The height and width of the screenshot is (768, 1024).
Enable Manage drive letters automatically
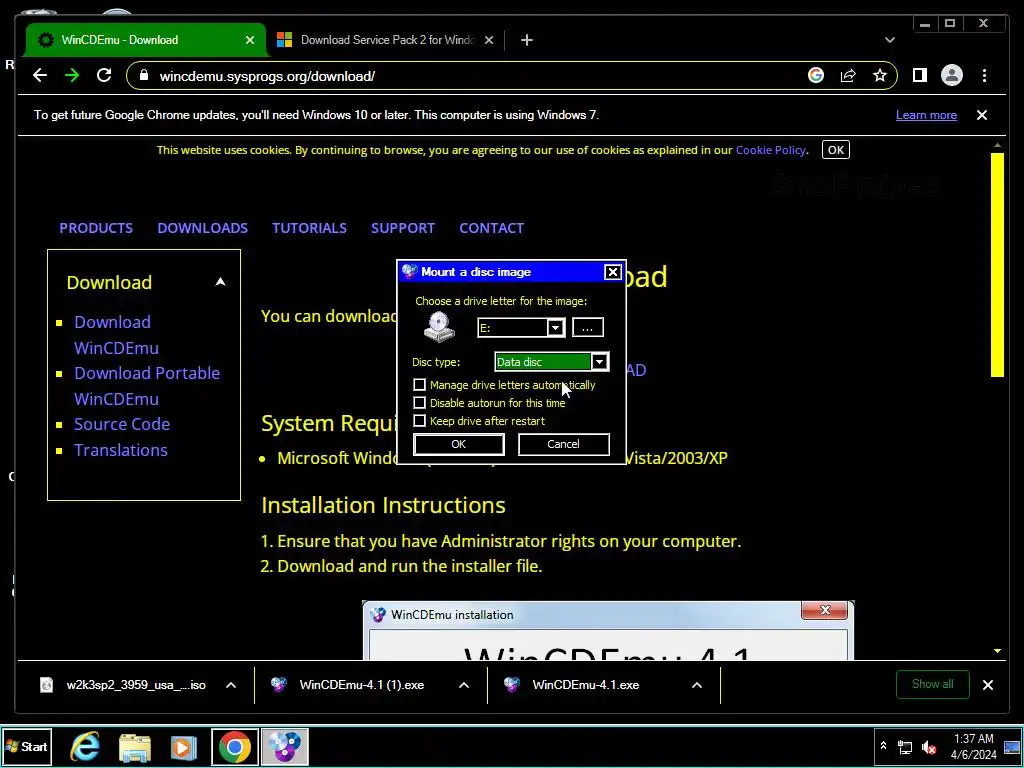pos(420,385)
